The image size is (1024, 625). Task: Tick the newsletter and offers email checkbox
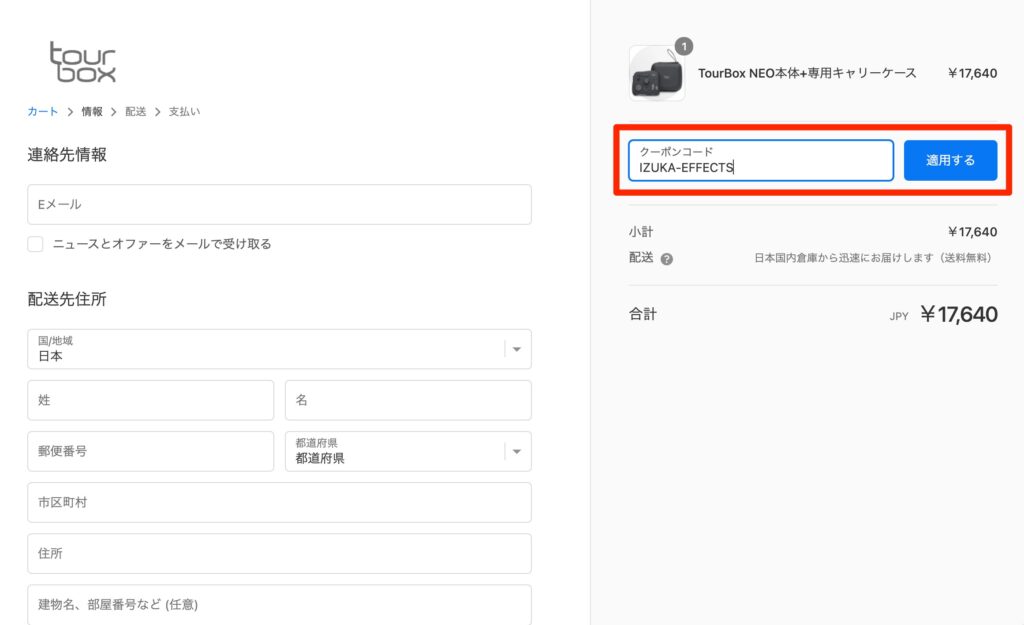pyautogui.click(x=35, y=244)
